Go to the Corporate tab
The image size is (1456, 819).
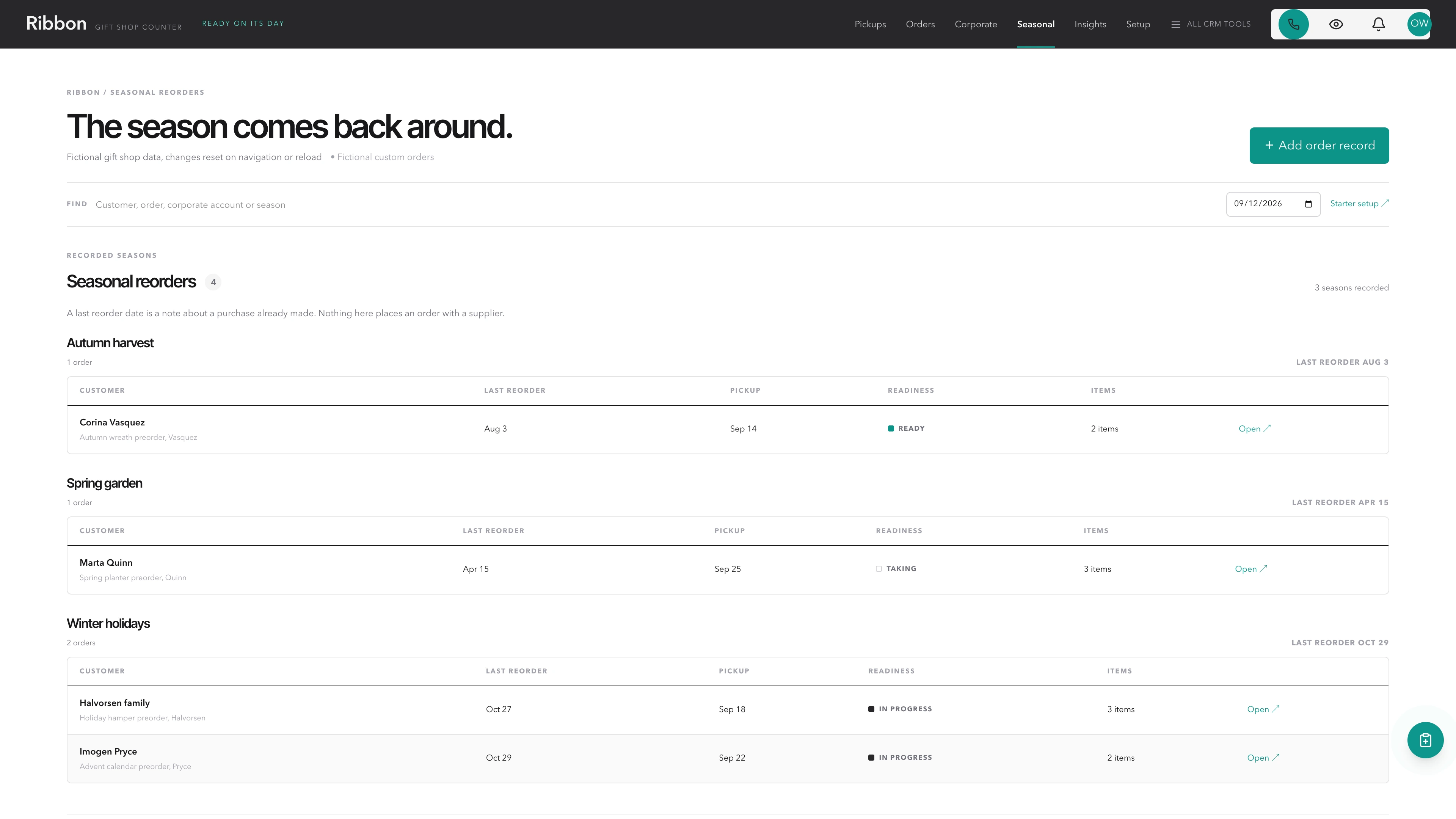pyautogui.click(x=976, y=24)
